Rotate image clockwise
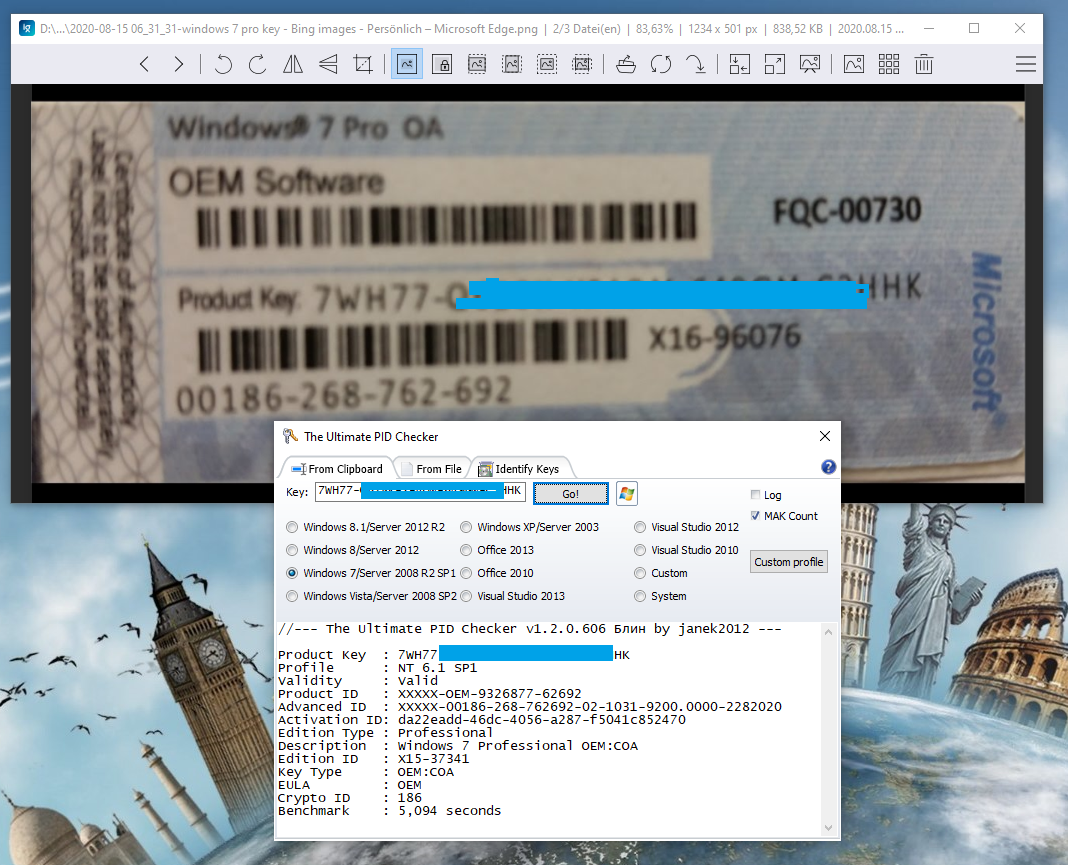The width and height of the screenshot is (1068, 865). coord(257,65)
